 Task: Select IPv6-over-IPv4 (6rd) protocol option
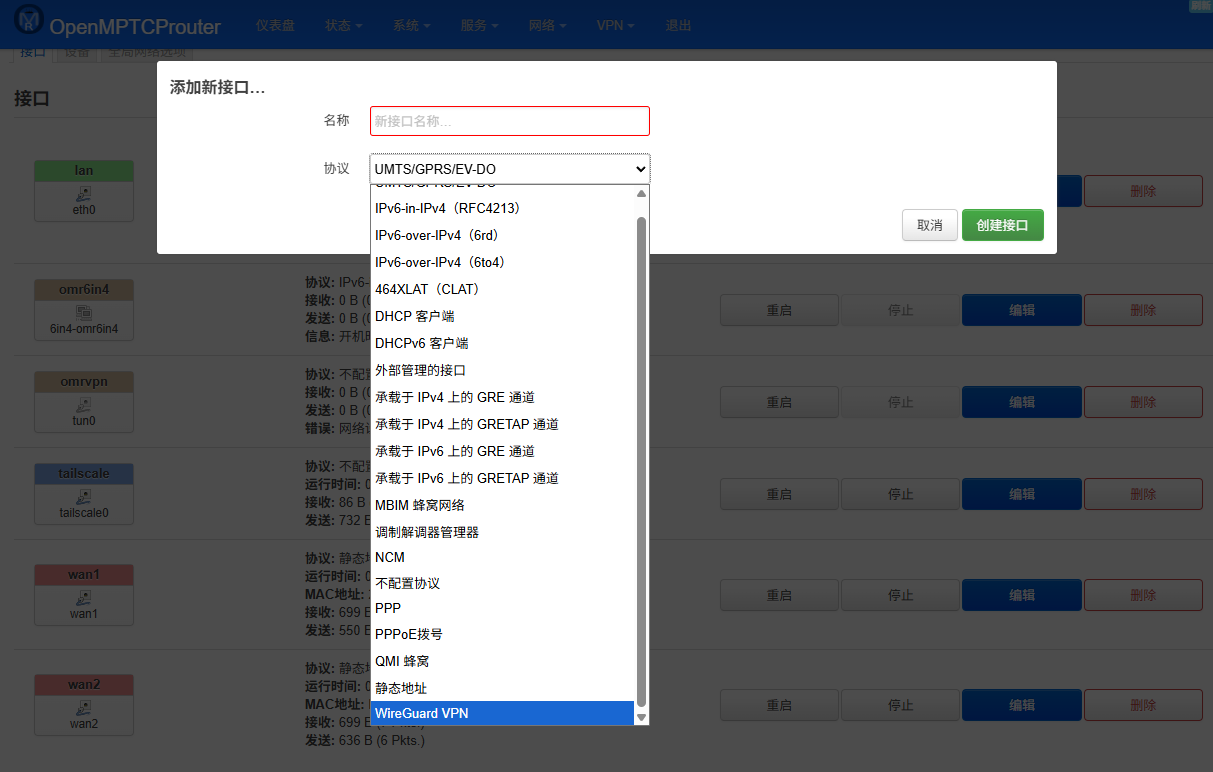click(x=502, y=235)
